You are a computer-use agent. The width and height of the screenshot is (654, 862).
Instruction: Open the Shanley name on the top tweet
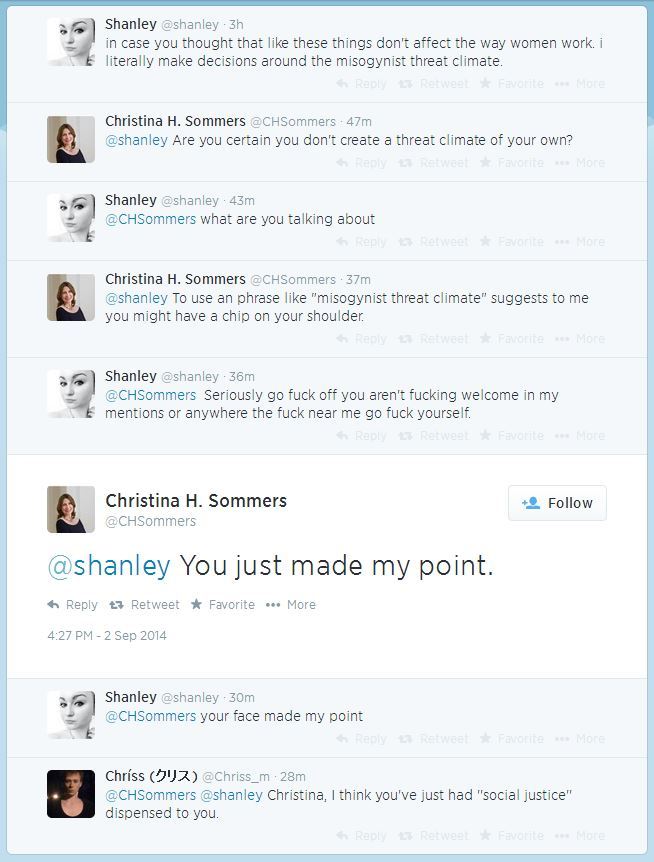pyautogui.click(x=131, y=23)
